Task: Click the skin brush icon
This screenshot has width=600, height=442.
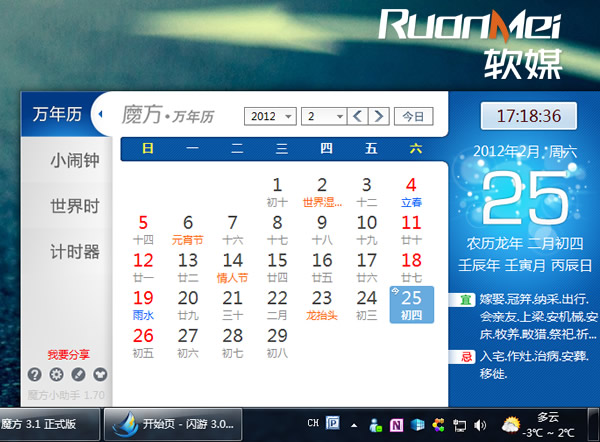Action: 78,374
